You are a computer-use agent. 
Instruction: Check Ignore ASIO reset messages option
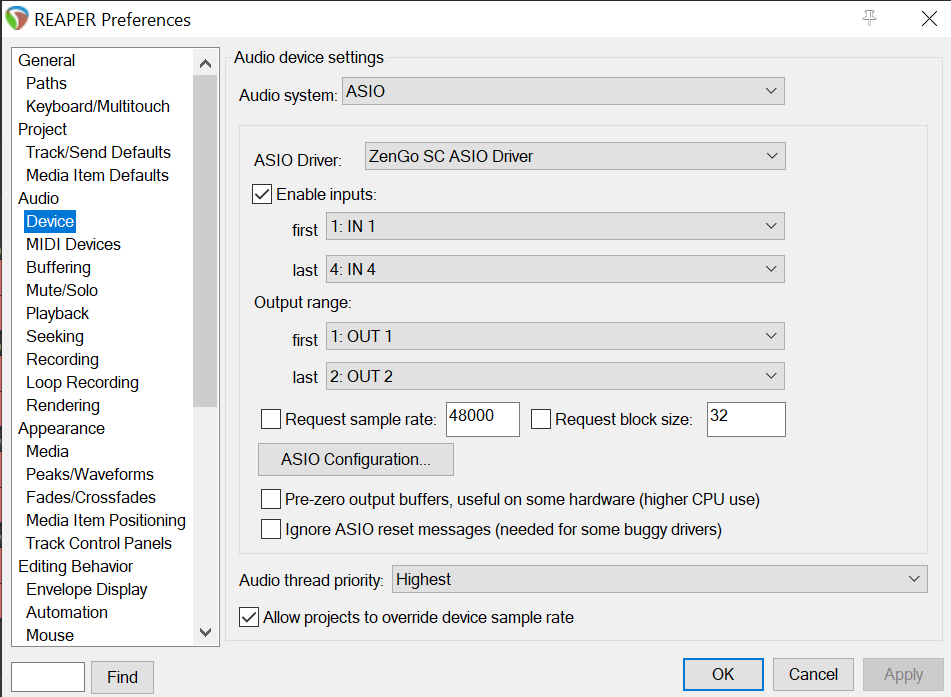click(271, 529)
